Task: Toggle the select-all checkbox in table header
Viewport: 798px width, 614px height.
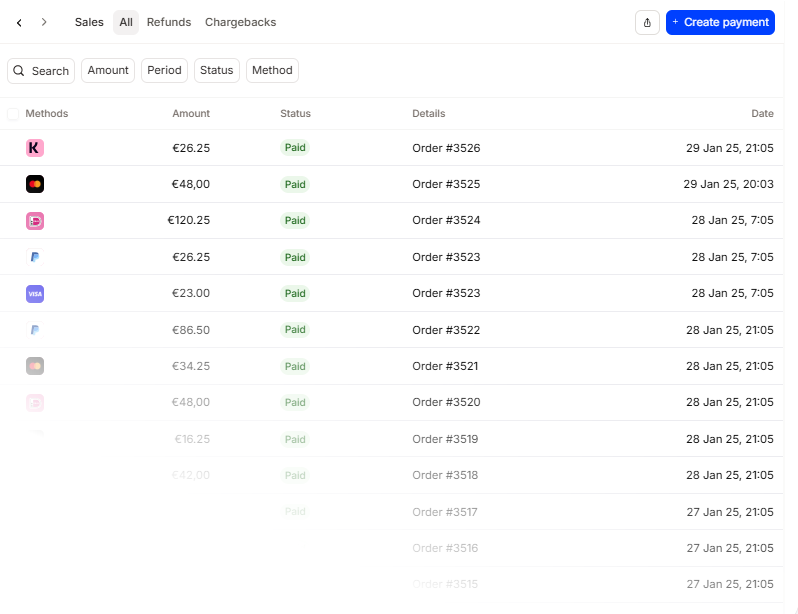Action: coord(13,114)
